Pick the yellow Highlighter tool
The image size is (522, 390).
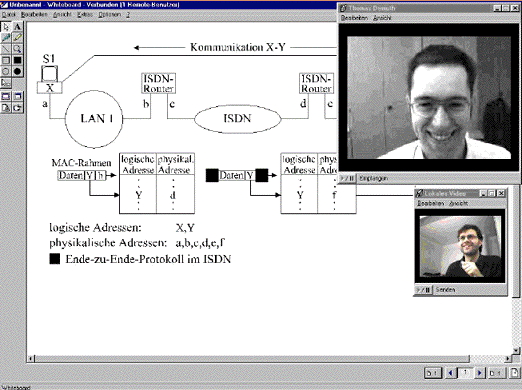(x=17, y=38)
